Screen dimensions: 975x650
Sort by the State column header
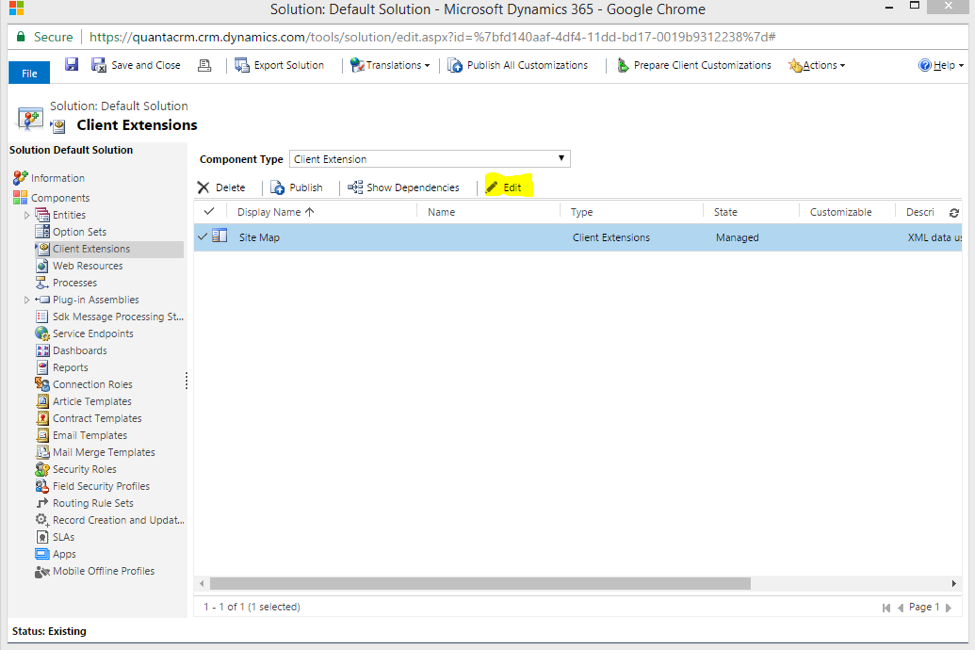point(726,212)
